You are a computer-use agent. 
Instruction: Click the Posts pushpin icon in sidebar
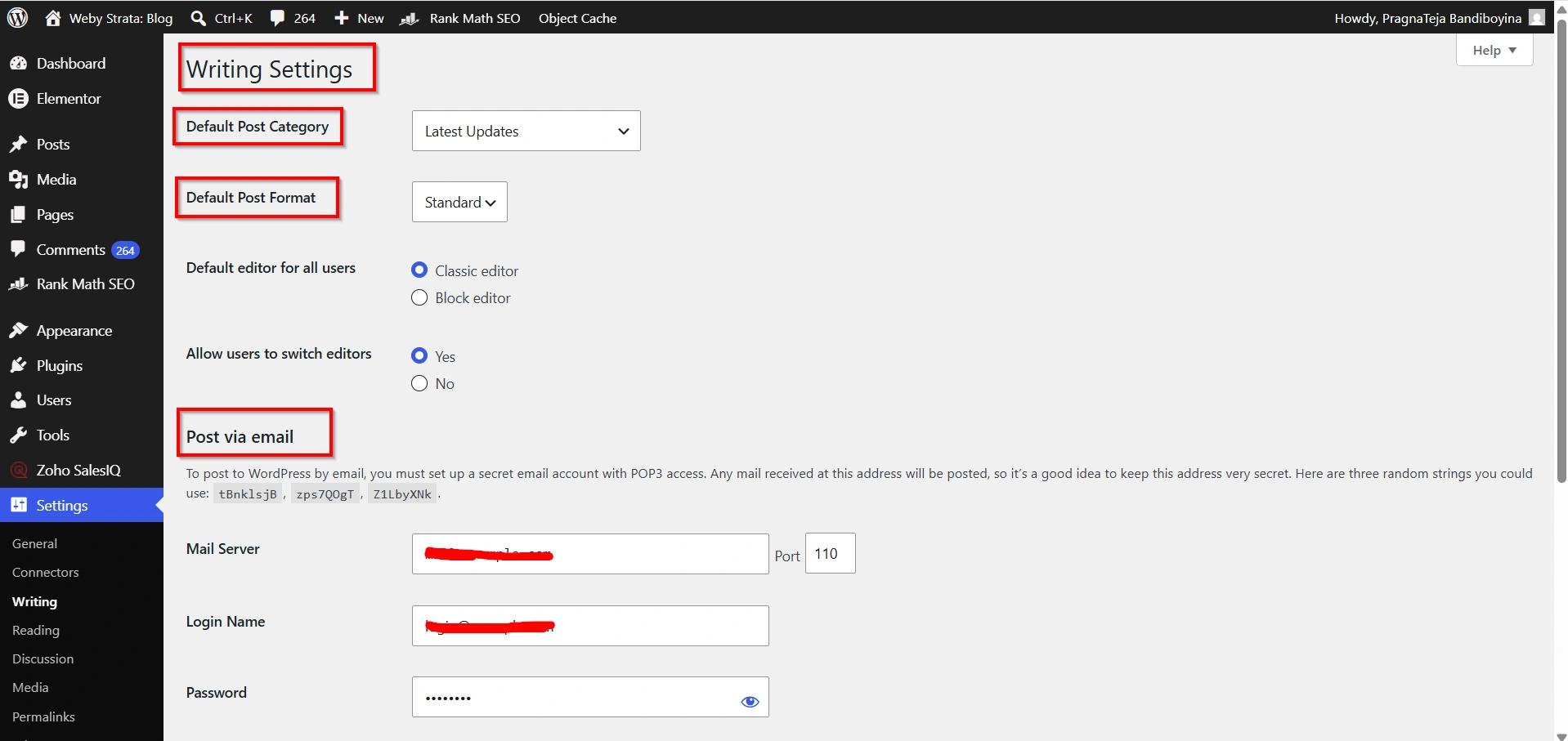click(18, 145)
